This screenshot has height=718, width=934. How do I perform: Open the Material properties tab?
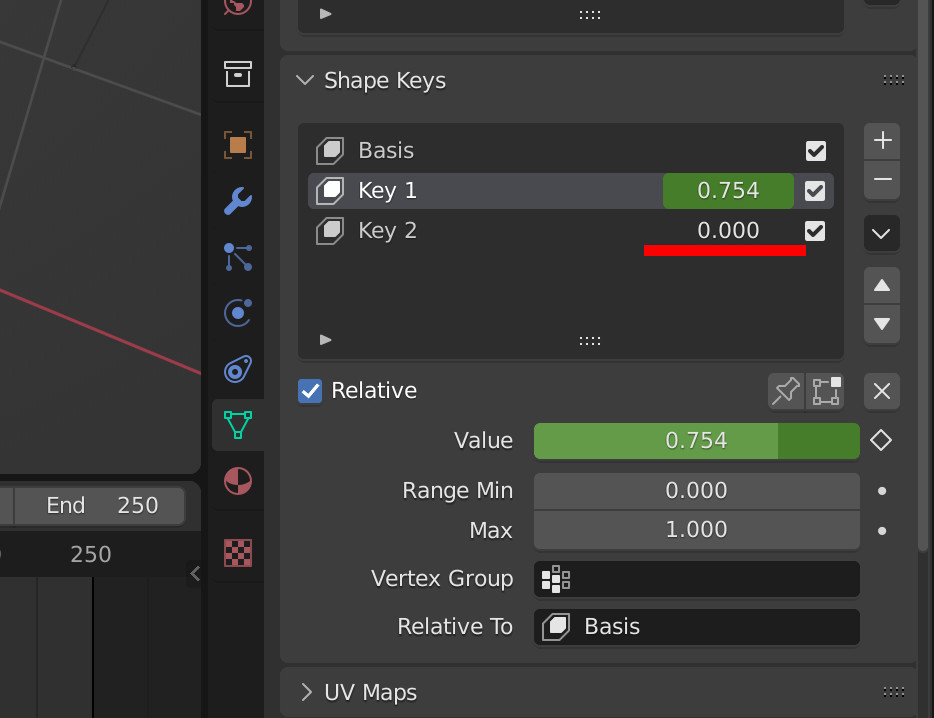238,481
